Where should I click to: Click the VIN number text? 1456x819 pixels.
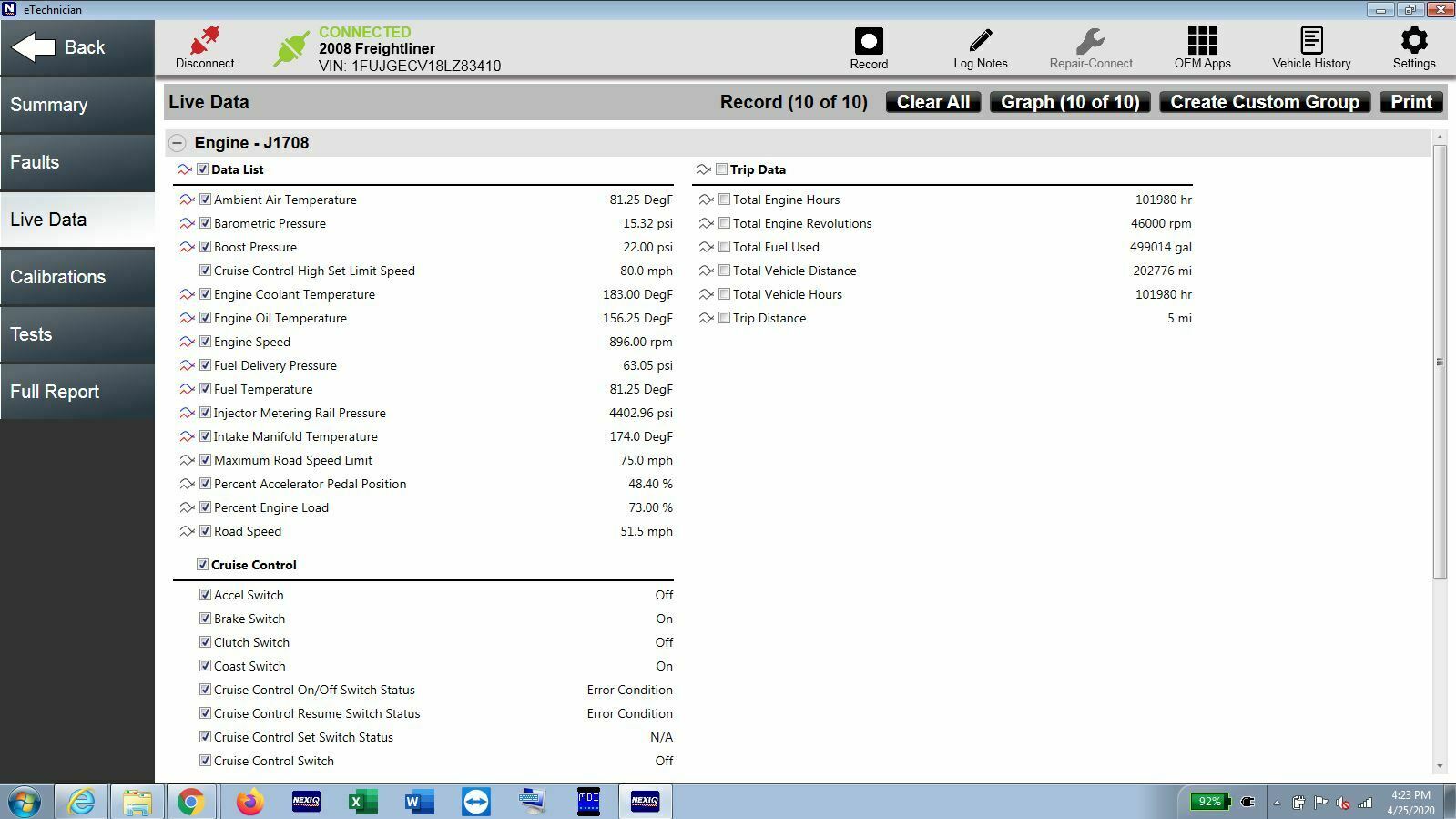click(x=410, y=67)
